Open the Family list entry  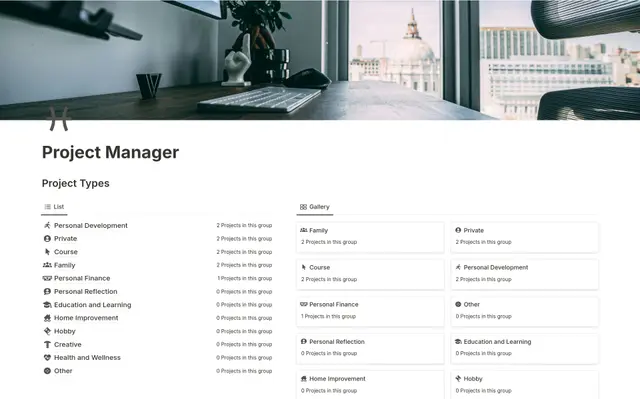(64, 265)
